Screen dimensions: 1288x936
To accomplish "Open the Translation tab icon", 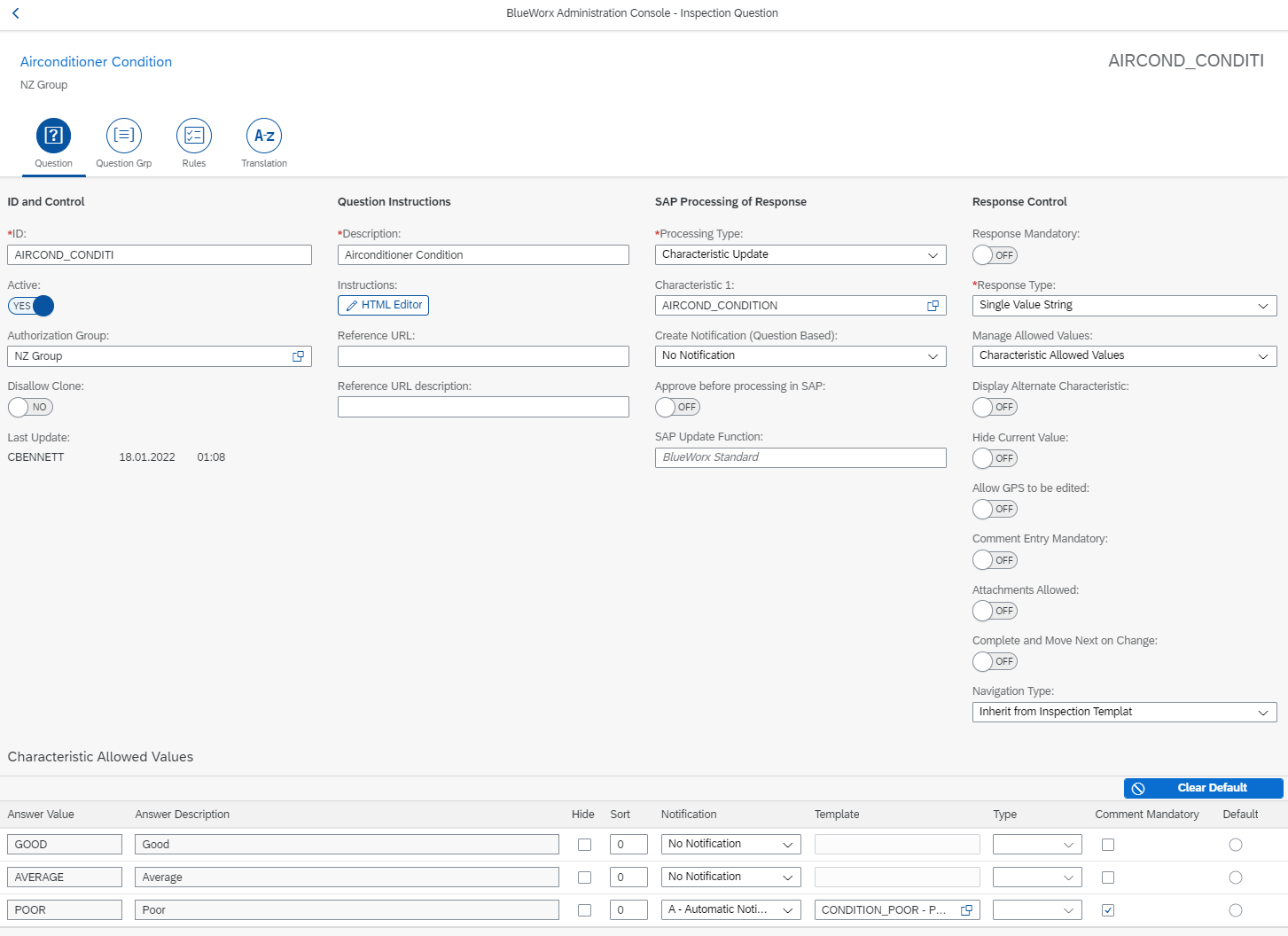I will click(x=264, y=136).
